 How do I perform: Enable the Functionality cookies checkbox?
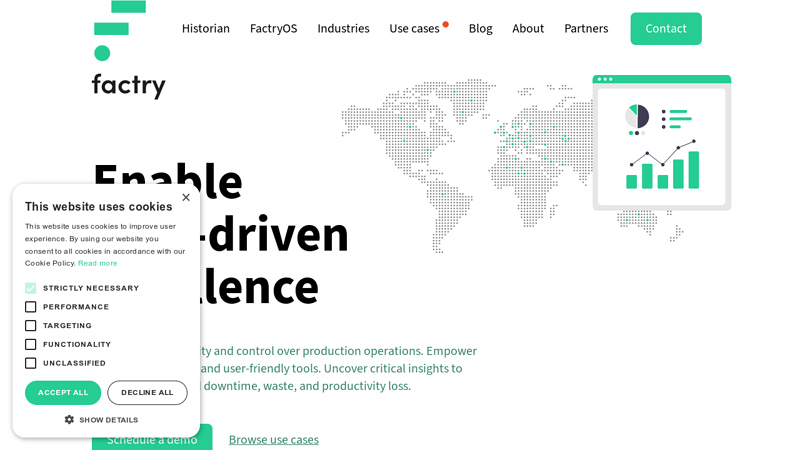[31, 344]
